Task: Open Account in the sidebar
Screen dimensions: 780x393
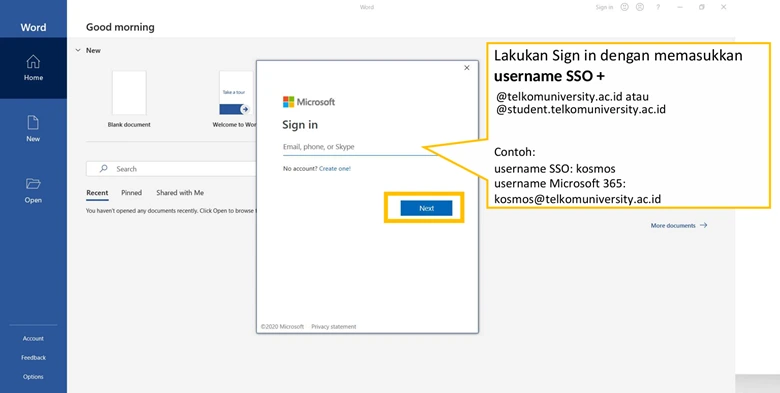Action: (33, 338)
